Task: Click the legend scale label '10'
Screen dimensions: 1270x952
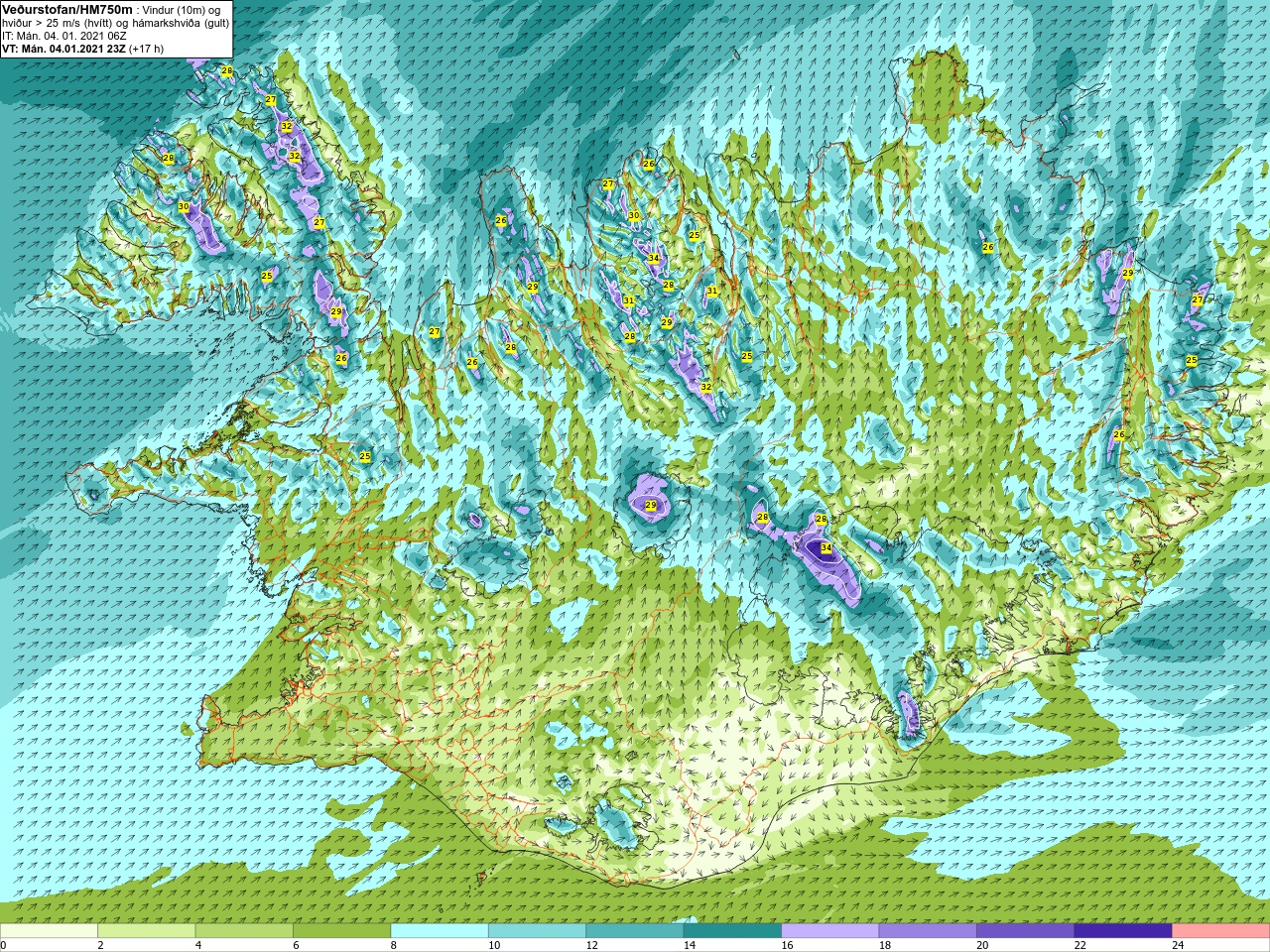Action: (x=494, y=945)
